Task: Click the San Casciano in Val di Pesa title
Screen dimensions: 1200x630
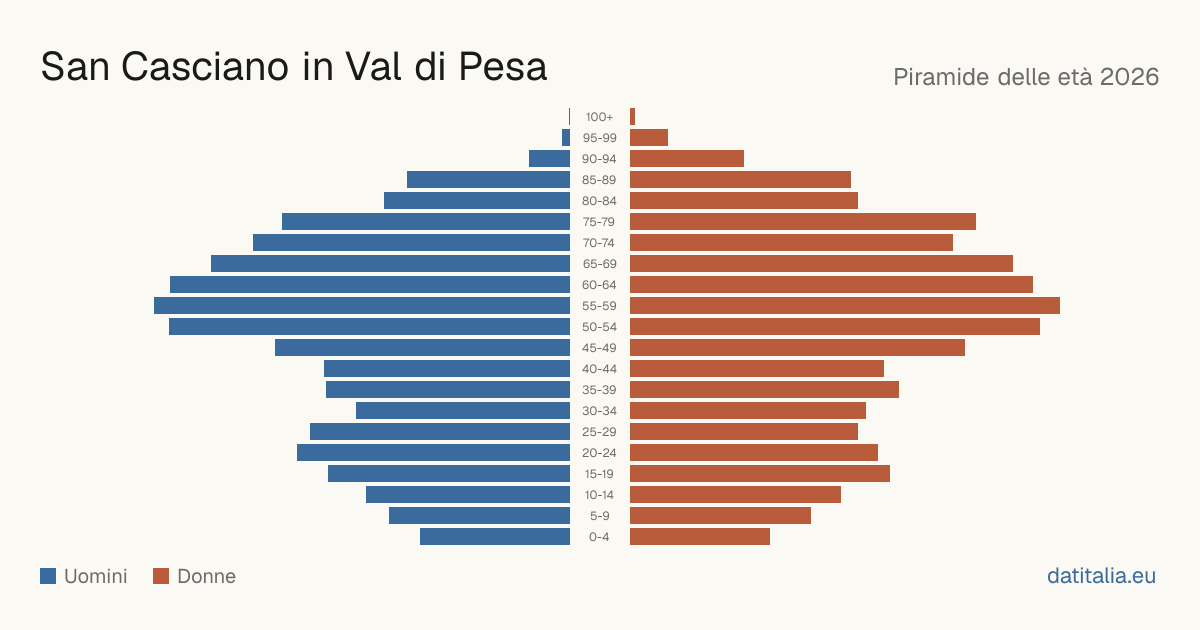Action: click(x=294, y=67)
